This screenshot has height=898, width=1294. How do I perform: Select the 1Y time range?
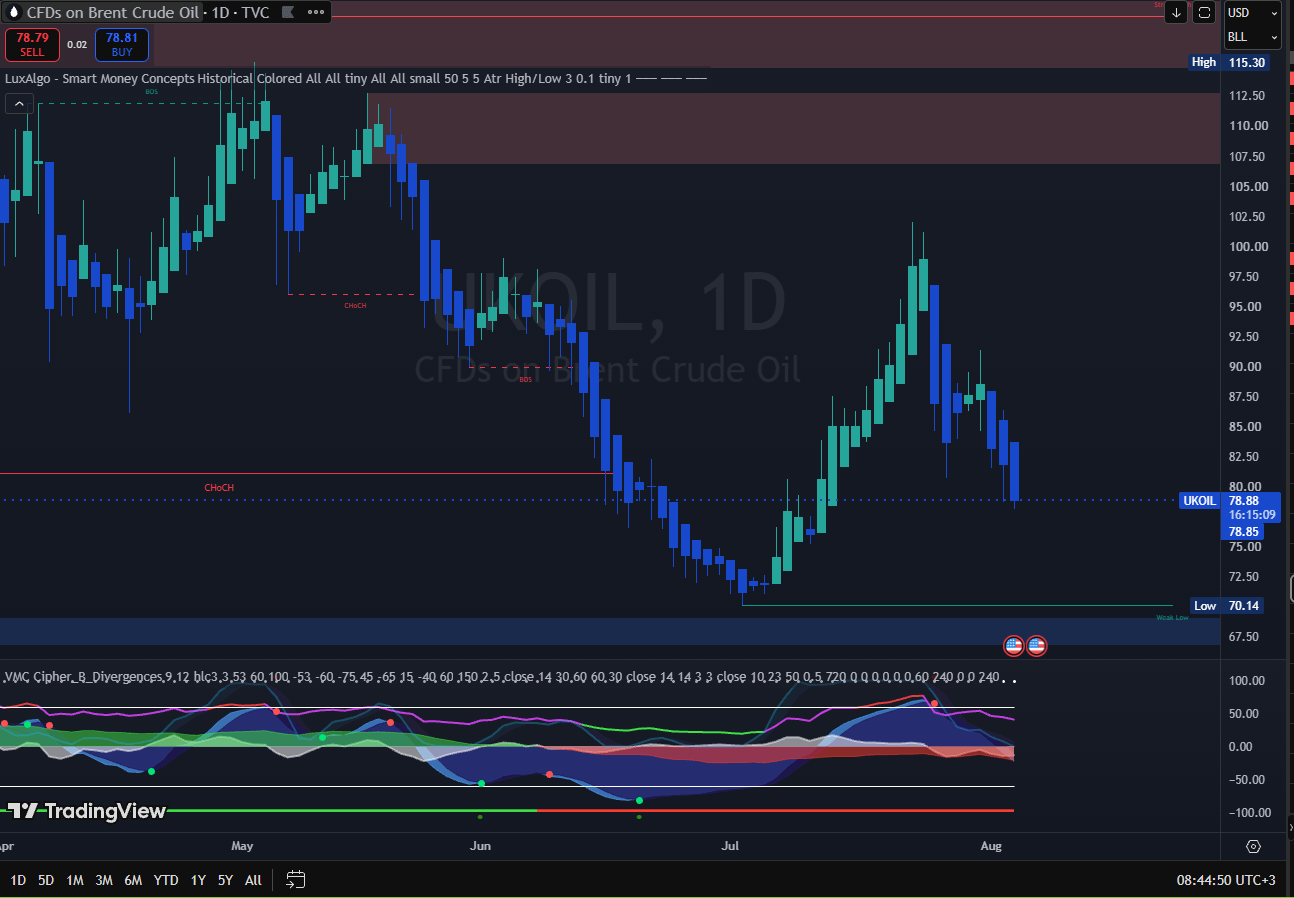[198, 880]
